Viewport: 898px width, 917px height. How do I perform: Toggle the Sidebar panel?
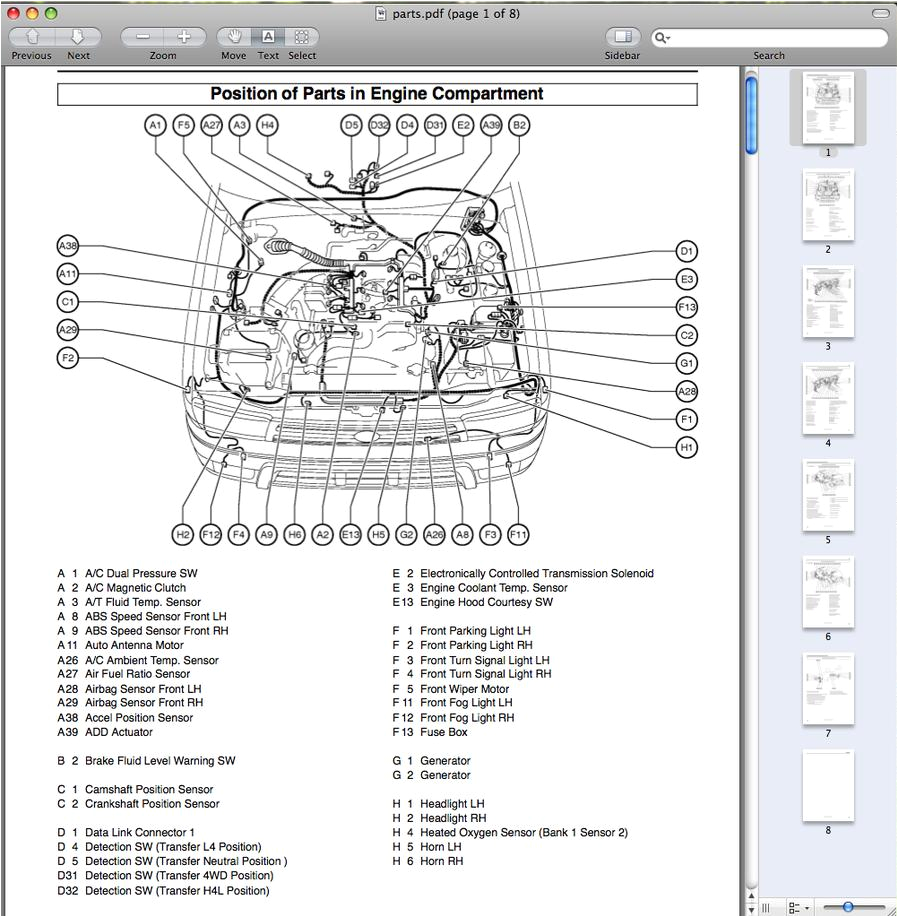click(622, 38)
